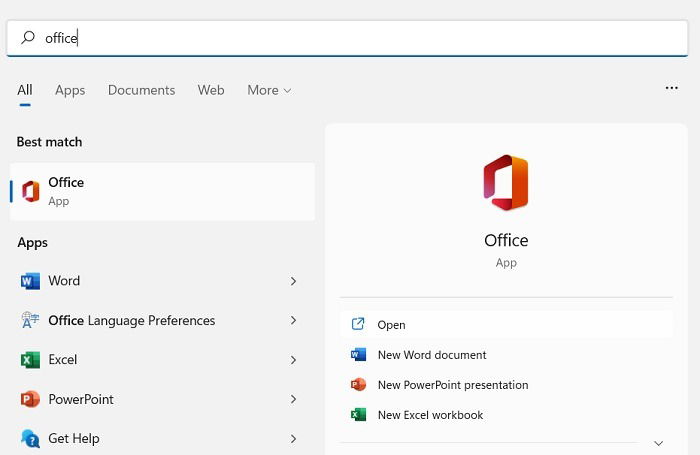Open the More filter dropdown

[x=269, y=90]
